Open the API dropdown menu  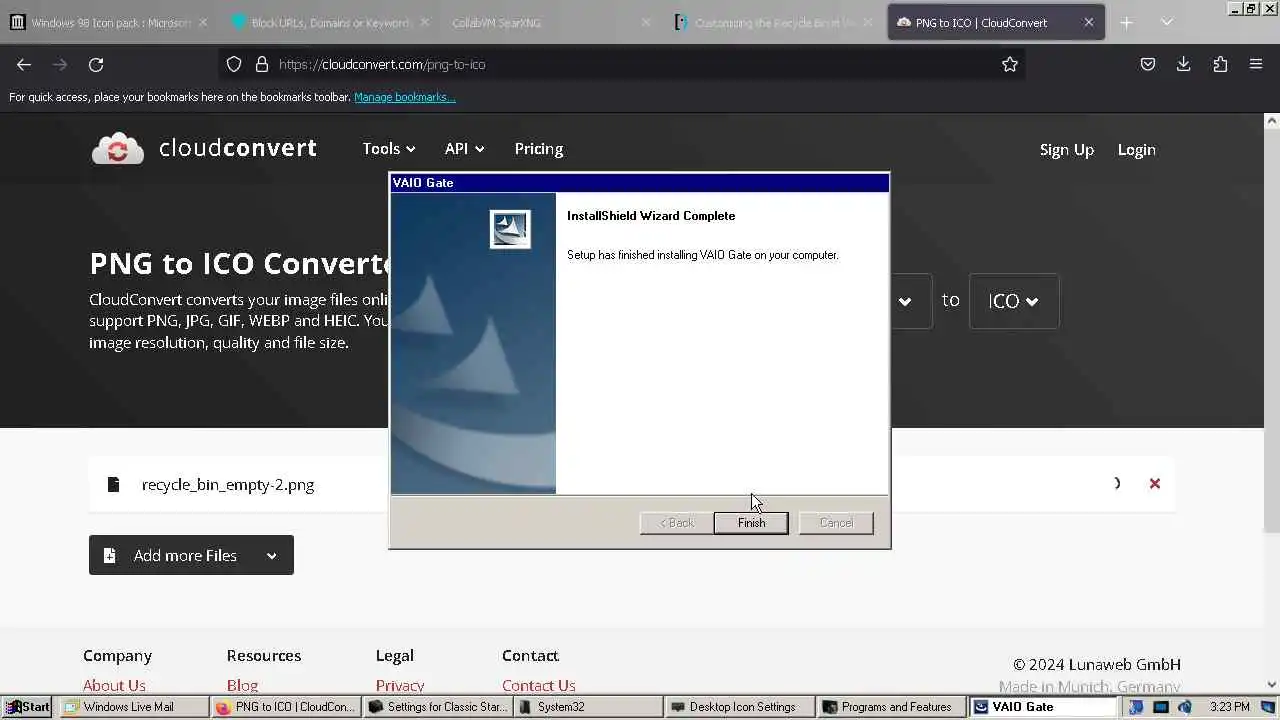pyautogui.click(x=465, y=148)
